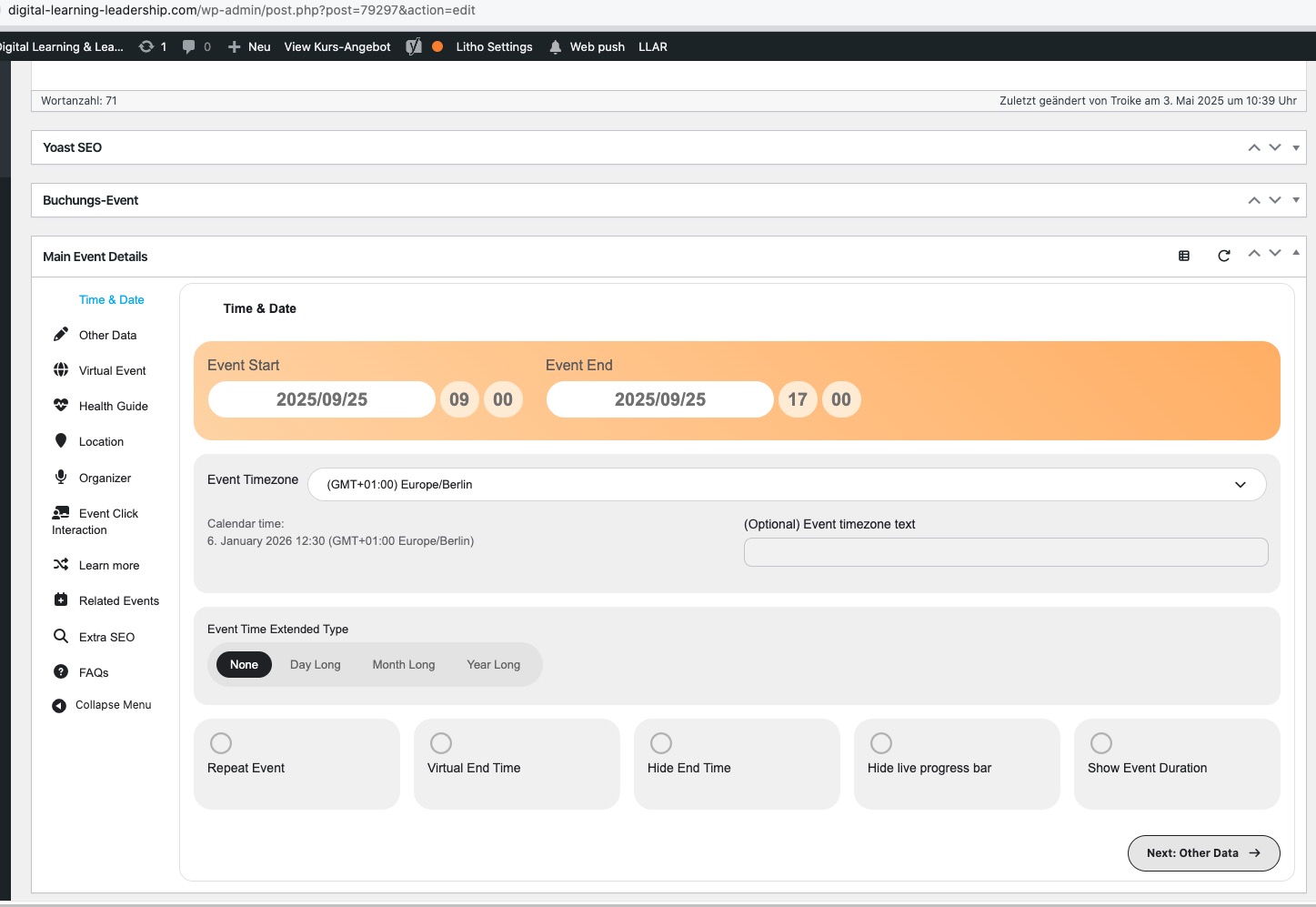Click the question mark FAQs icon
This screenshot has width=1316, height=907.
[x=61, y=672]
